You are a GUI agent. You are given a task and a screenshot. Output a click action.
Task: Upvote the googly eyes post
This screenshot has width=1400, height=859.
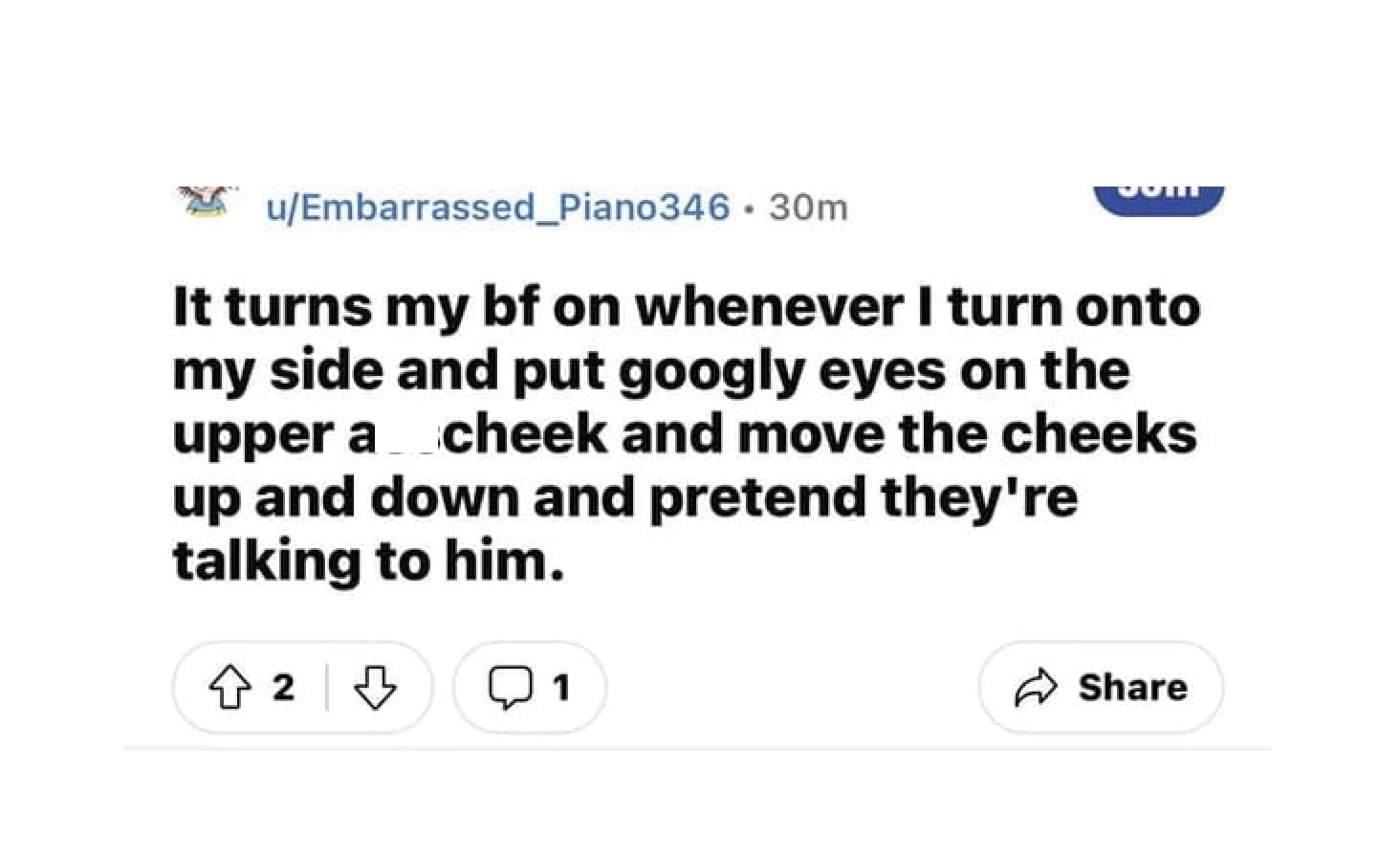click(230, 688)
